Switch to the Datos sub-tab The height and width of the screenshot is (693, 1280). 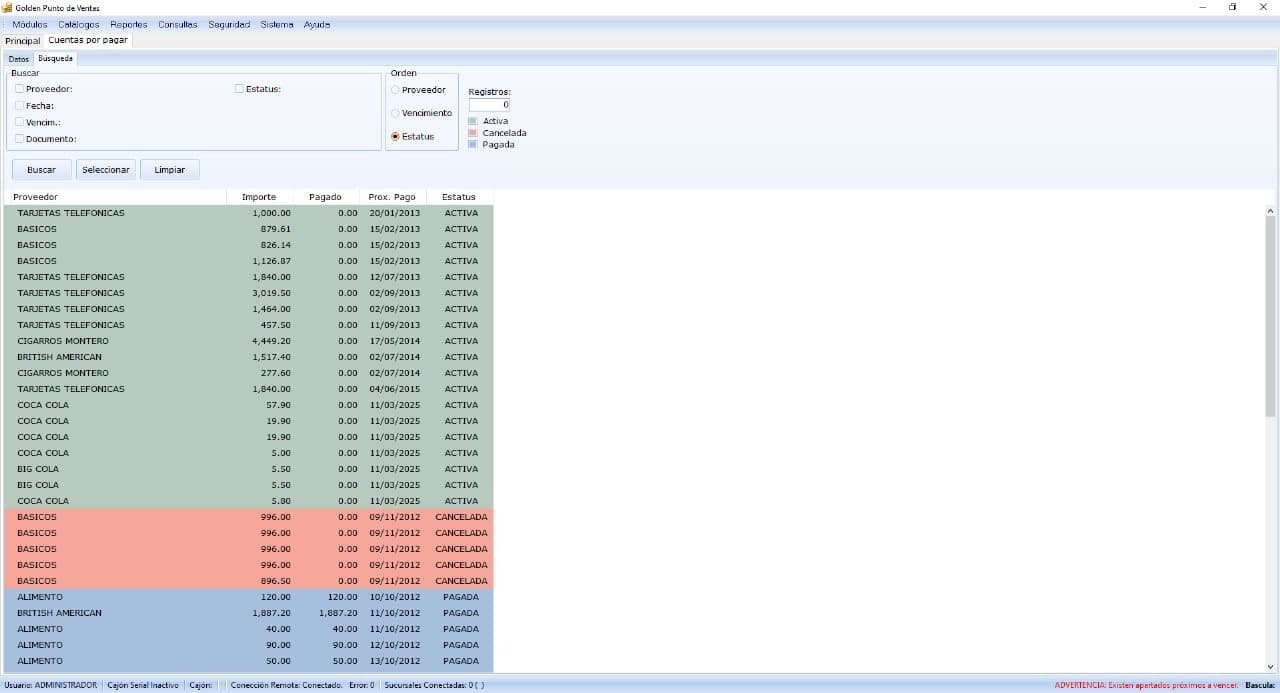pyautogui.click(x=19, y=59)
